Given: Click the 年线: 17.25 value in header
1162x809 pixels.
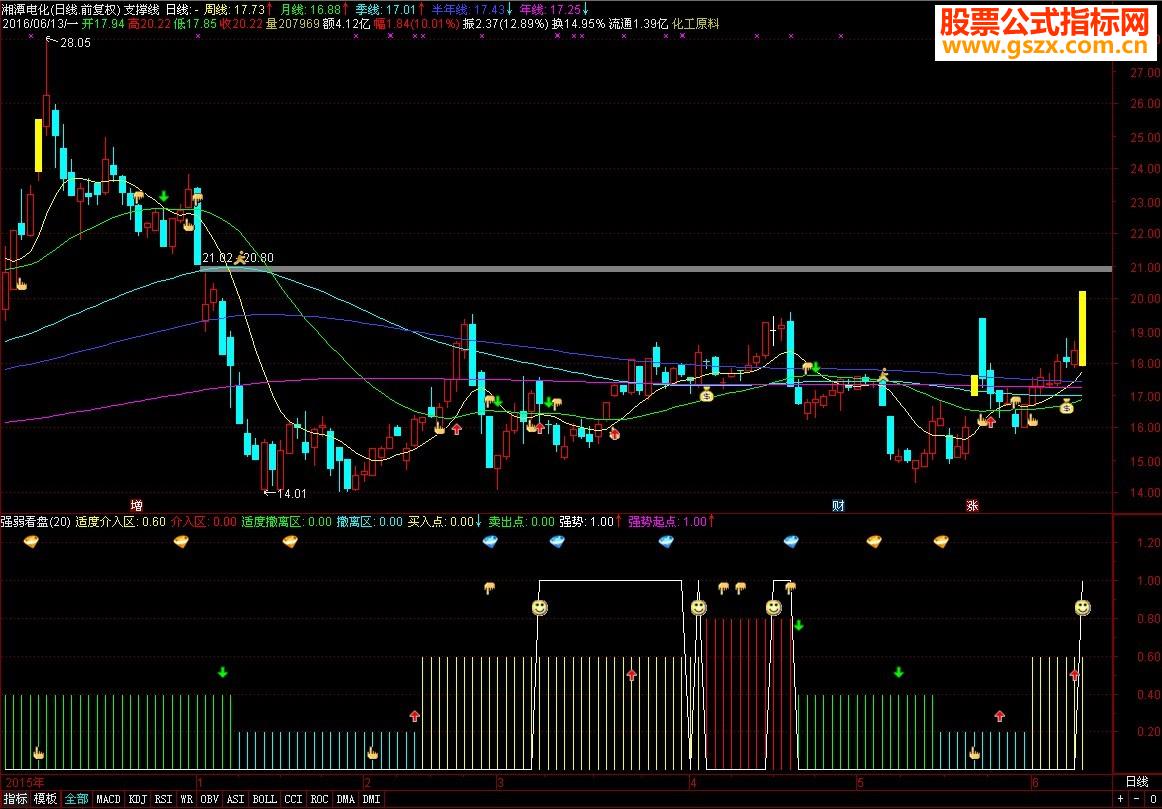Looking at the screenshot, I should [550, 9].
